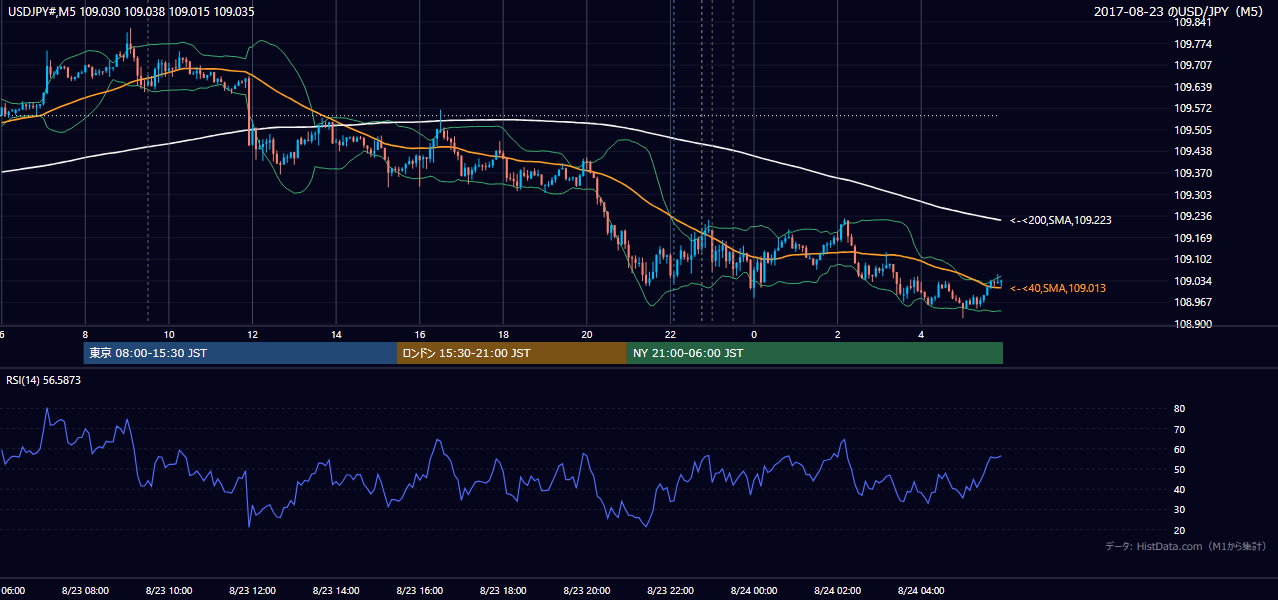Click the 109.370 price axis label

tap(1193, 173)
